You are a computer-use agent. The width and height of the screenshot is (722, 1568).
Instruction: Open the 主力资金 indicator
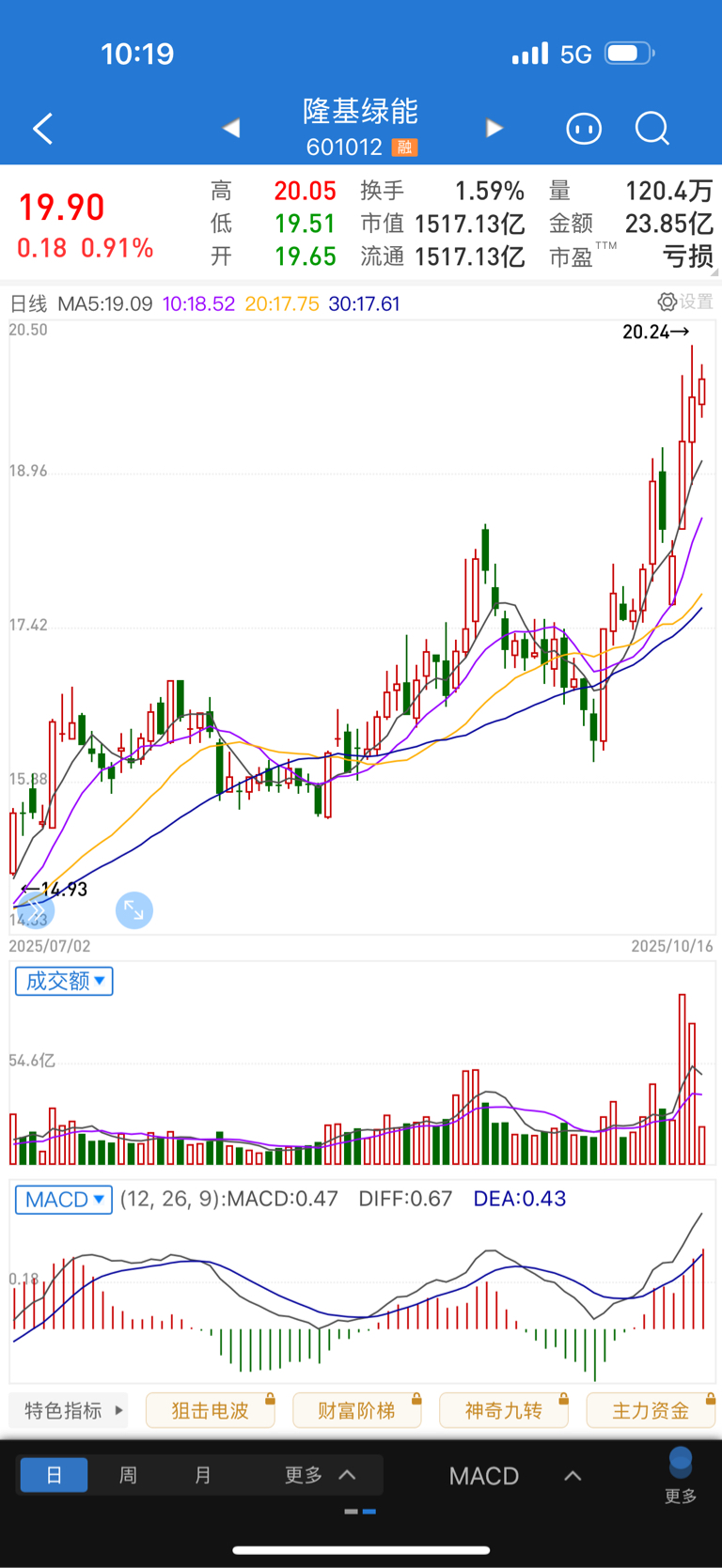click(651, 1410)
